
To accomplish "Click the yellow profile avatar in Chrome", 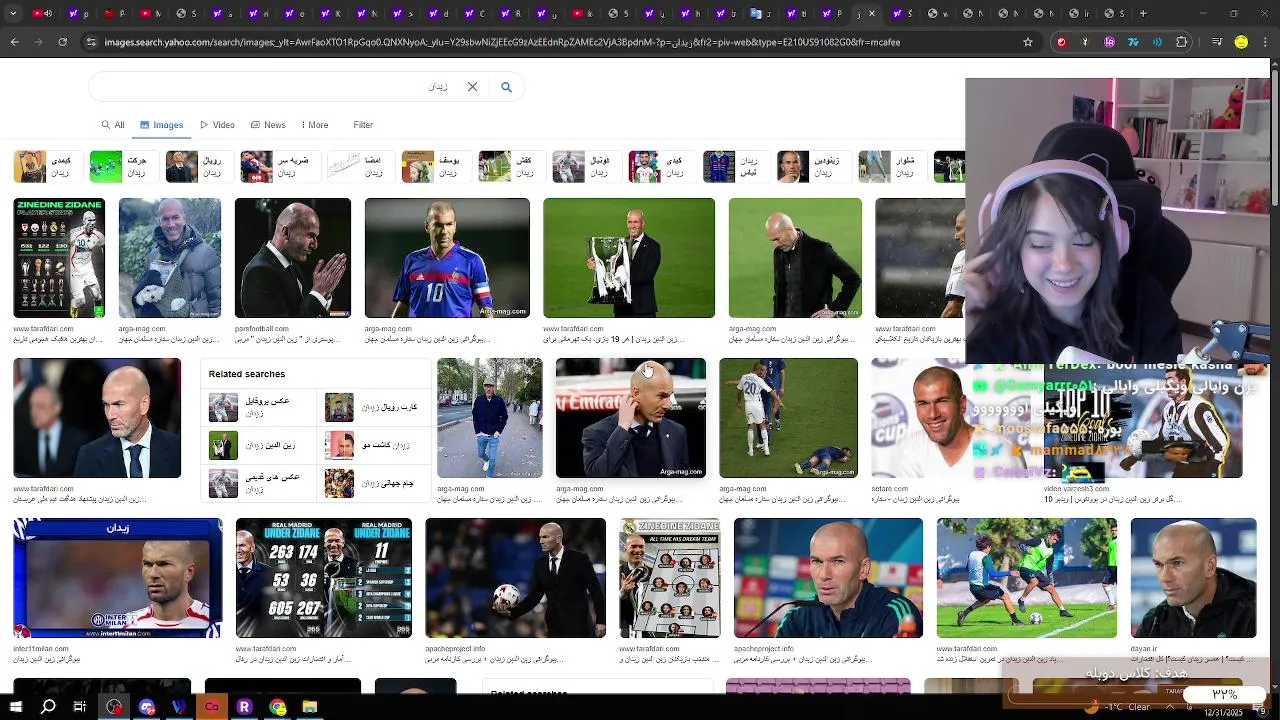I will click(x=1241, y=42).
